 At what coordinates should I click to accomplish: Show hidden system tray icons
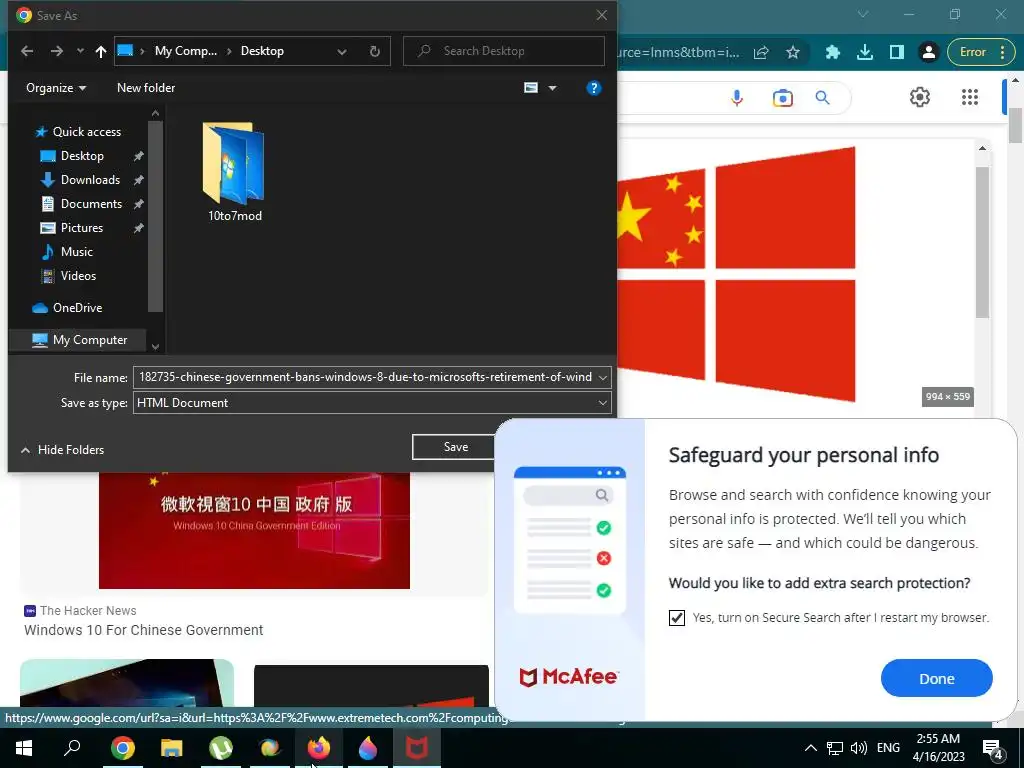(x=810, y=748)
